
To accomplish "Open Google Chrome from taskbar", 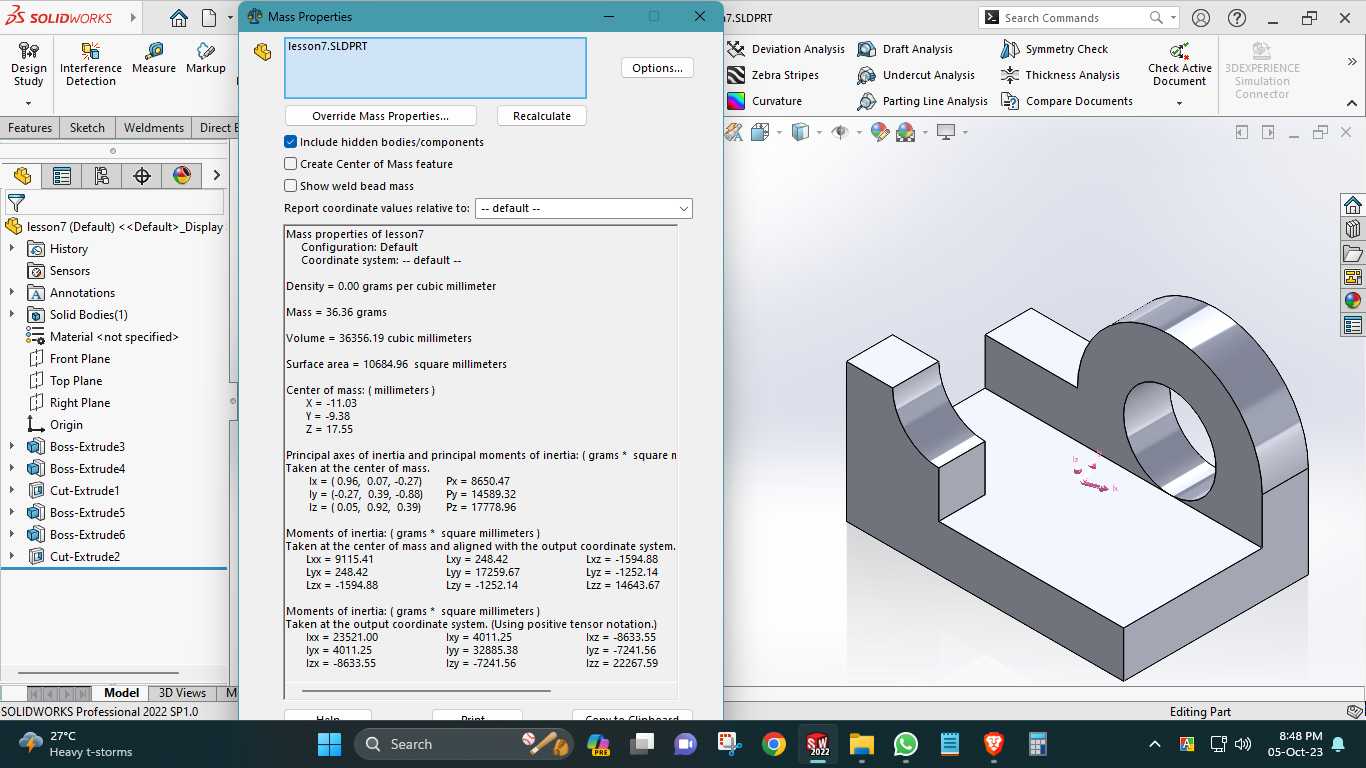I will [773, 744].
